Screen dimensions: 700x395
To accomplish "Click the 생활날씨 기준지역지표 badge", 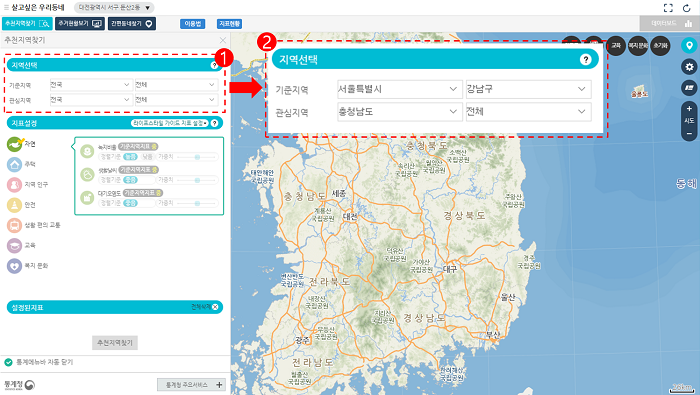I will tap(139, 170).
